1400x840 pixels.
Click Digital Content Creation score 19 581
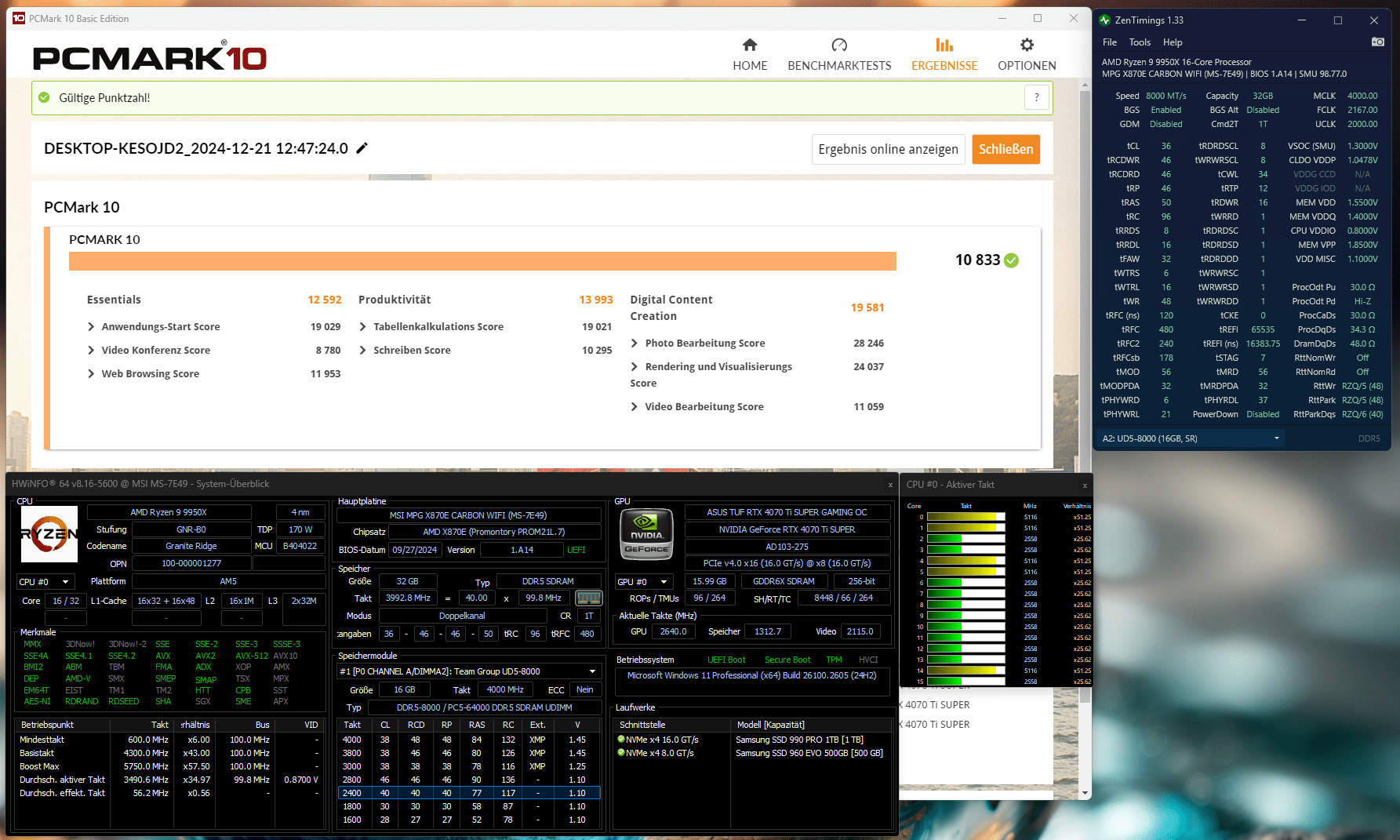tap(867, 308)
